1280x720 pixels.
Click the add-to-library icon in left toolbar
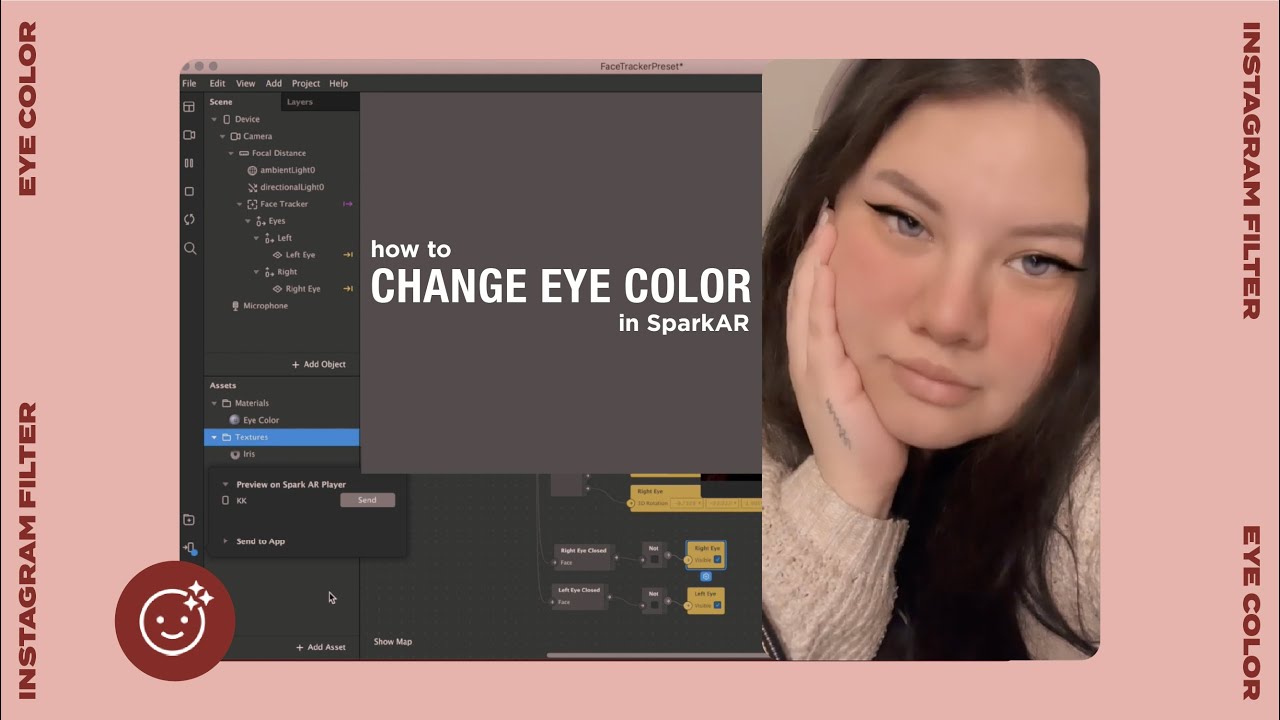189,520
